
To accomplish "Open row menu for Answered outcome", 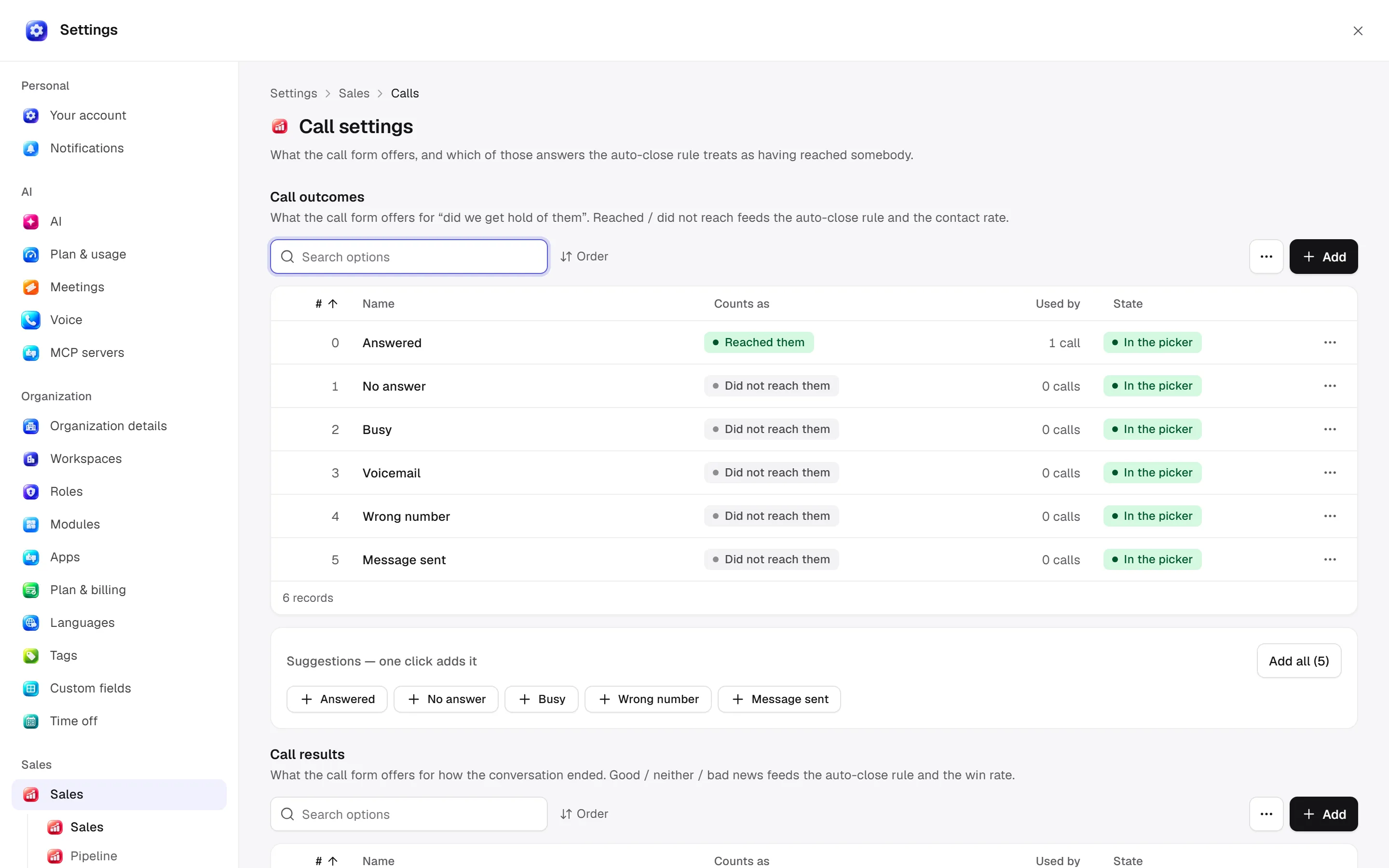I will [1330, 342].
